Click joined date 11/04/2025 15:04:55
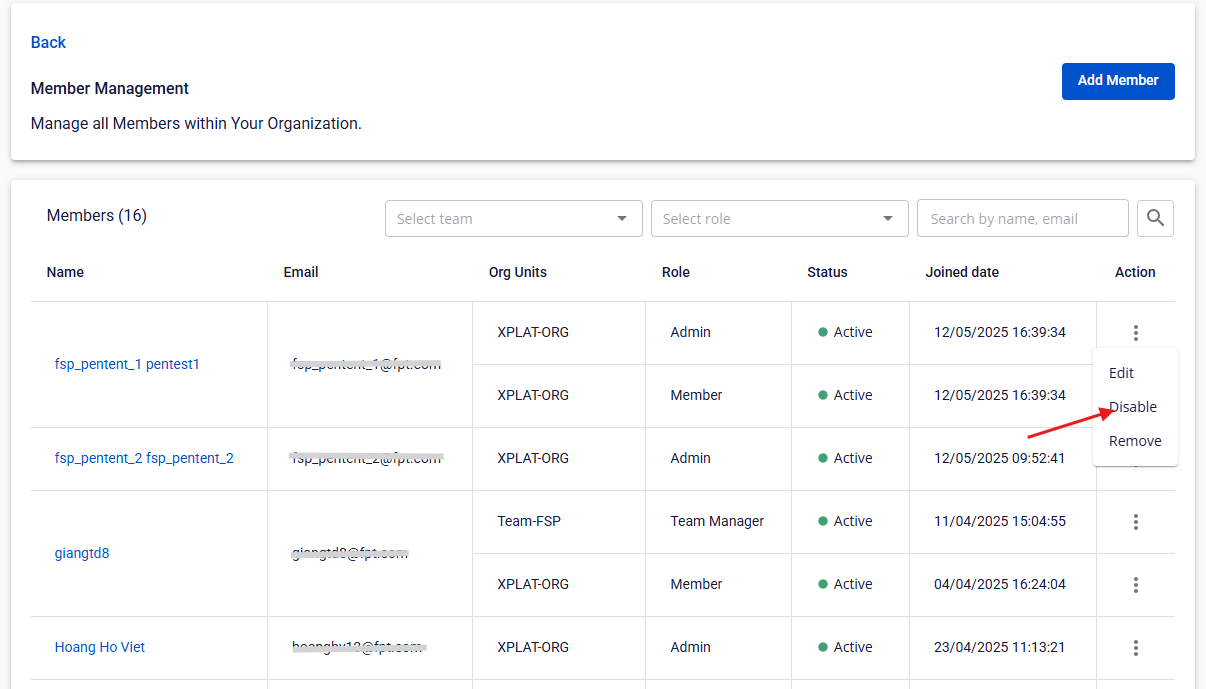Viewport: 1206px width, 689px height. (x=1000, y=521)
